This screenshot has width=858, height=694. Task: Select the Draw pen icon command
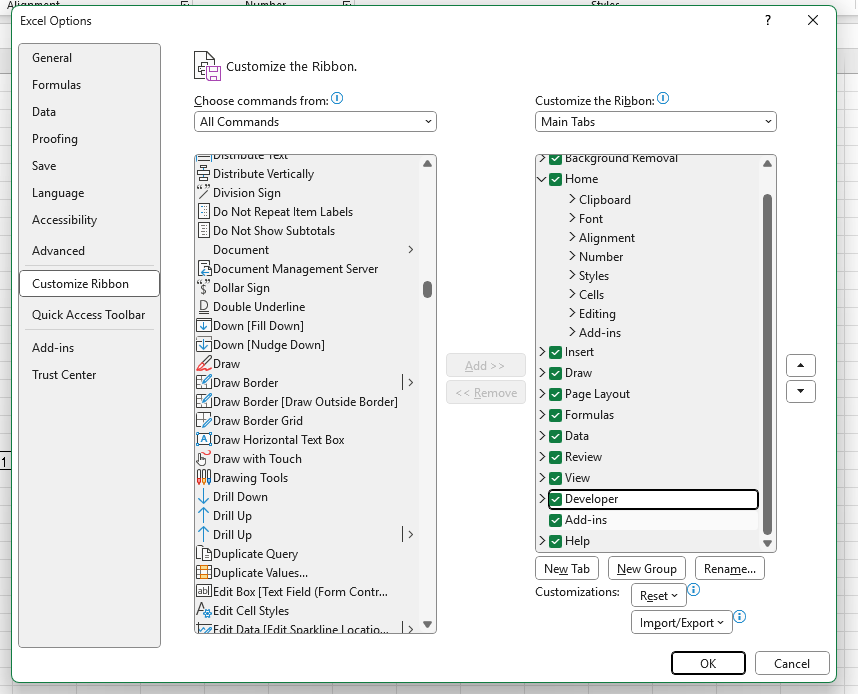204,364
